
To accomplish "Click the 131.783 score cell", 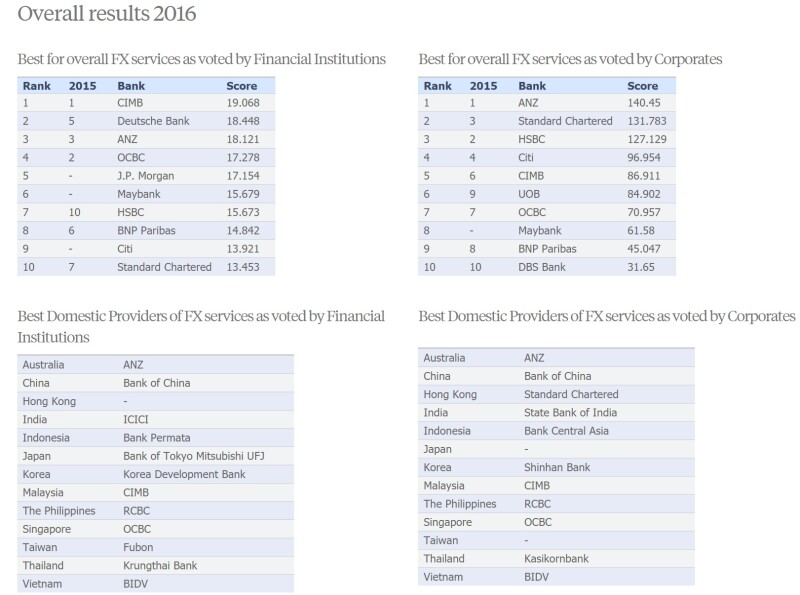I will pyautogui.click(x=648, y=121).
